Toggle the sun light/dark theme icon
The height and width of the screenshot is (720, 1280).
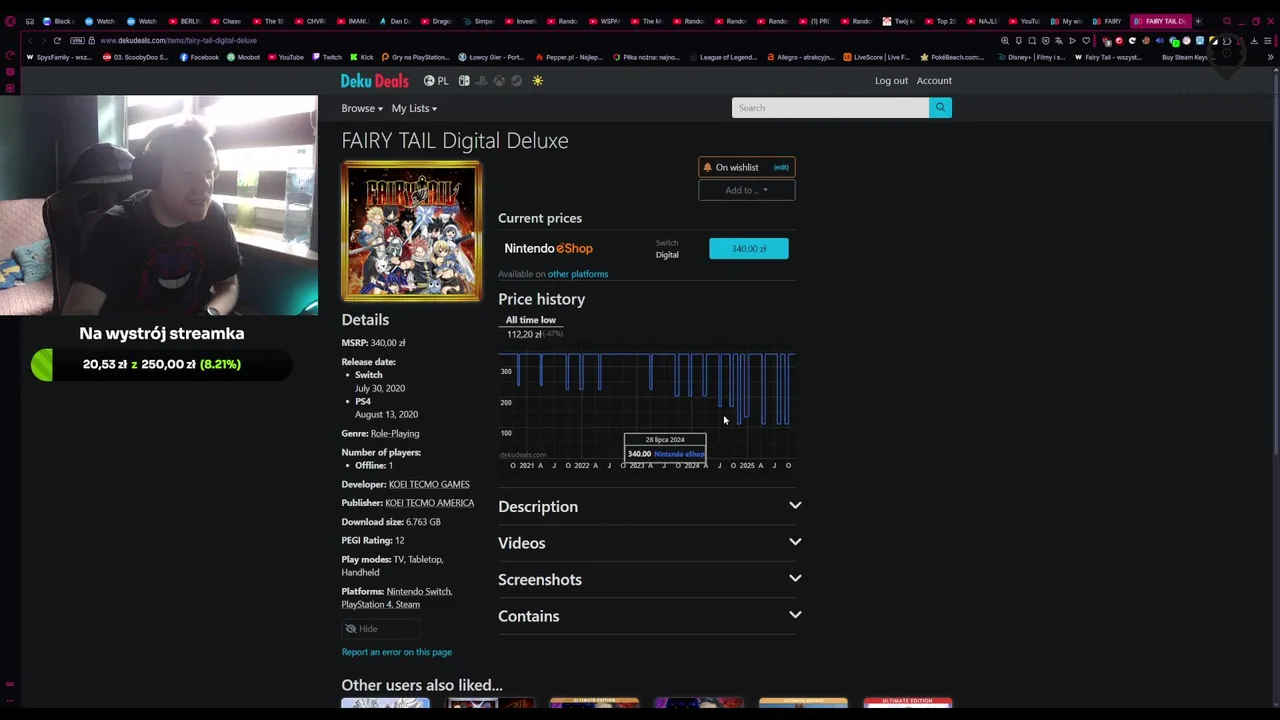click(537, 81)
